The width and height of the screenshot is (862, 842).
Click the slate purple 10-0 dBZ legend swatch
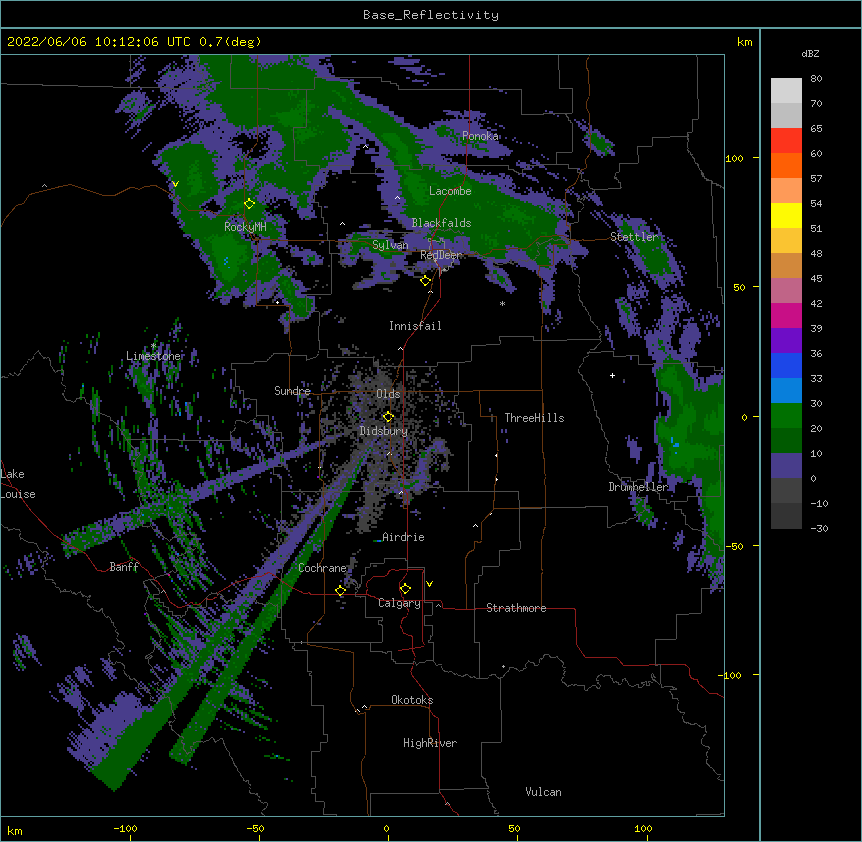pyautogui.click(x=786, y=466)
